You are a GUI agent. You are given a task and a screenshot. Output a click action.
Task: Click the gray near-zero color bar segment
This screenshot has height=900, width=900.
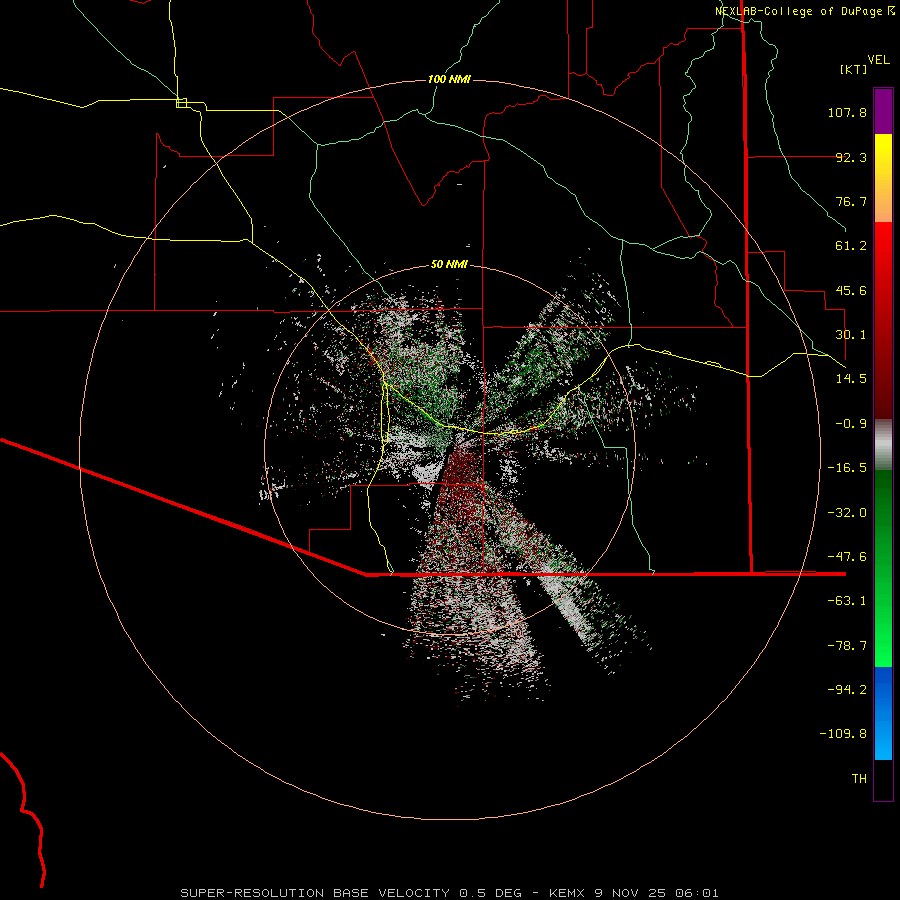(x=883, y=445)
